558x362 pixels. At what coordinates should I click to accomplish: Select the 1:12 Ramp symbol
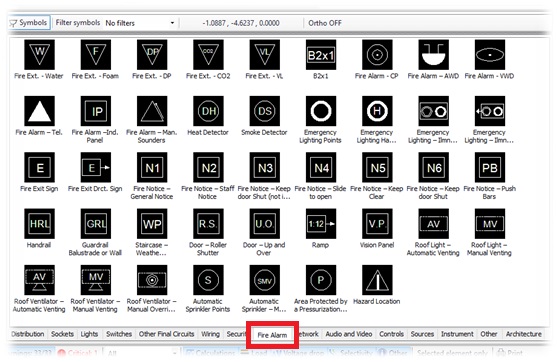click(321, 223)
